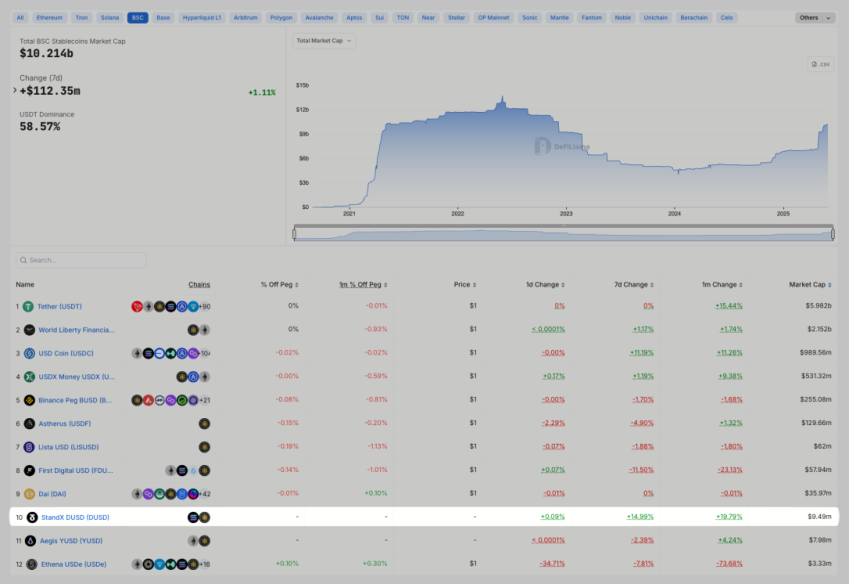Switch to Berachain chain tab
849x584 pixels.
pyautogui.click(x=694, y=18)
